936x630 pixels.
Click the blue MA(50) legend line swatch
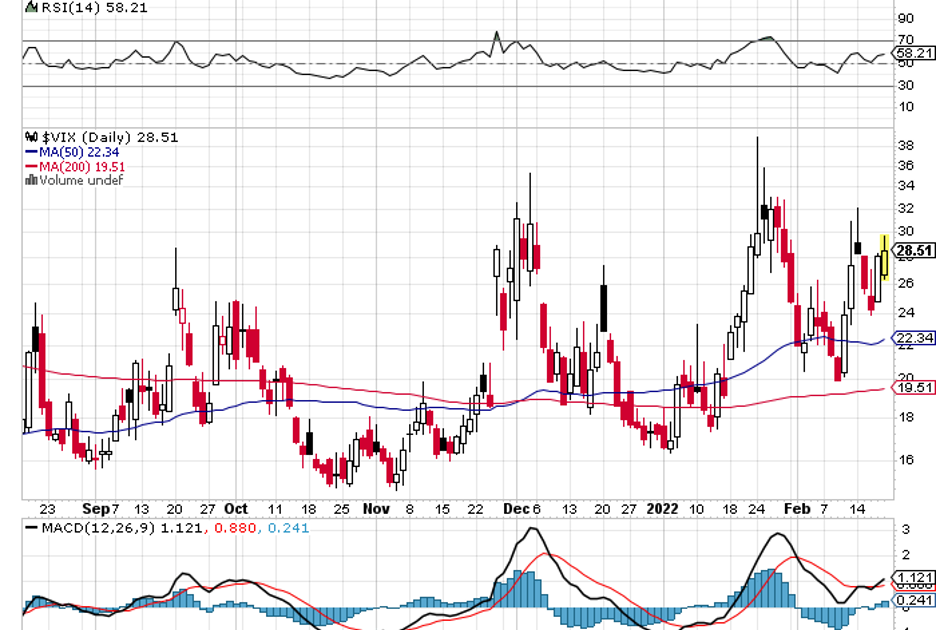point(30,152)
